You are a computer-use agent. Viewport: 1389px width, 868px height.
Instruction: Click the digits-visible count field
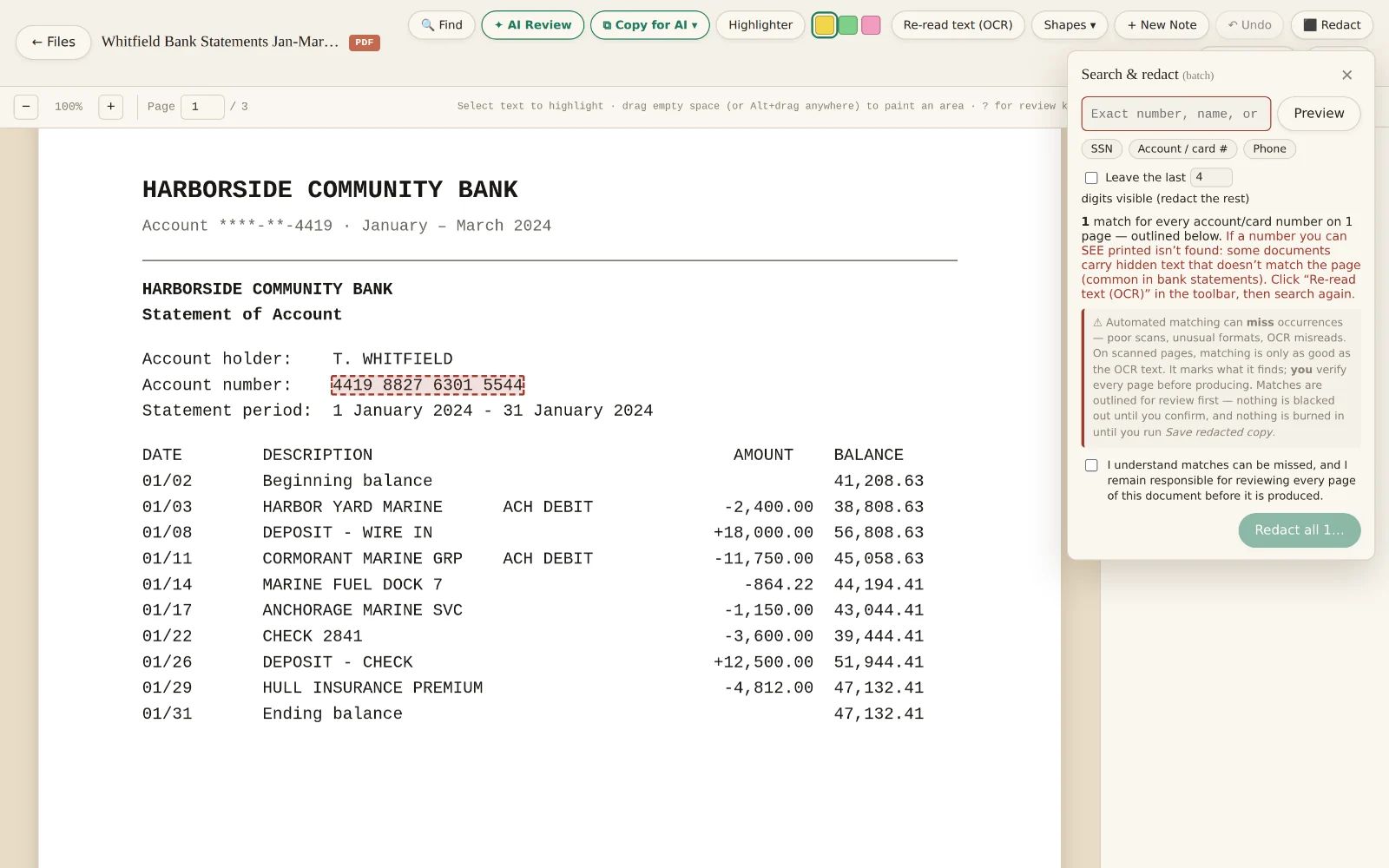click(x=1210, y=177)
